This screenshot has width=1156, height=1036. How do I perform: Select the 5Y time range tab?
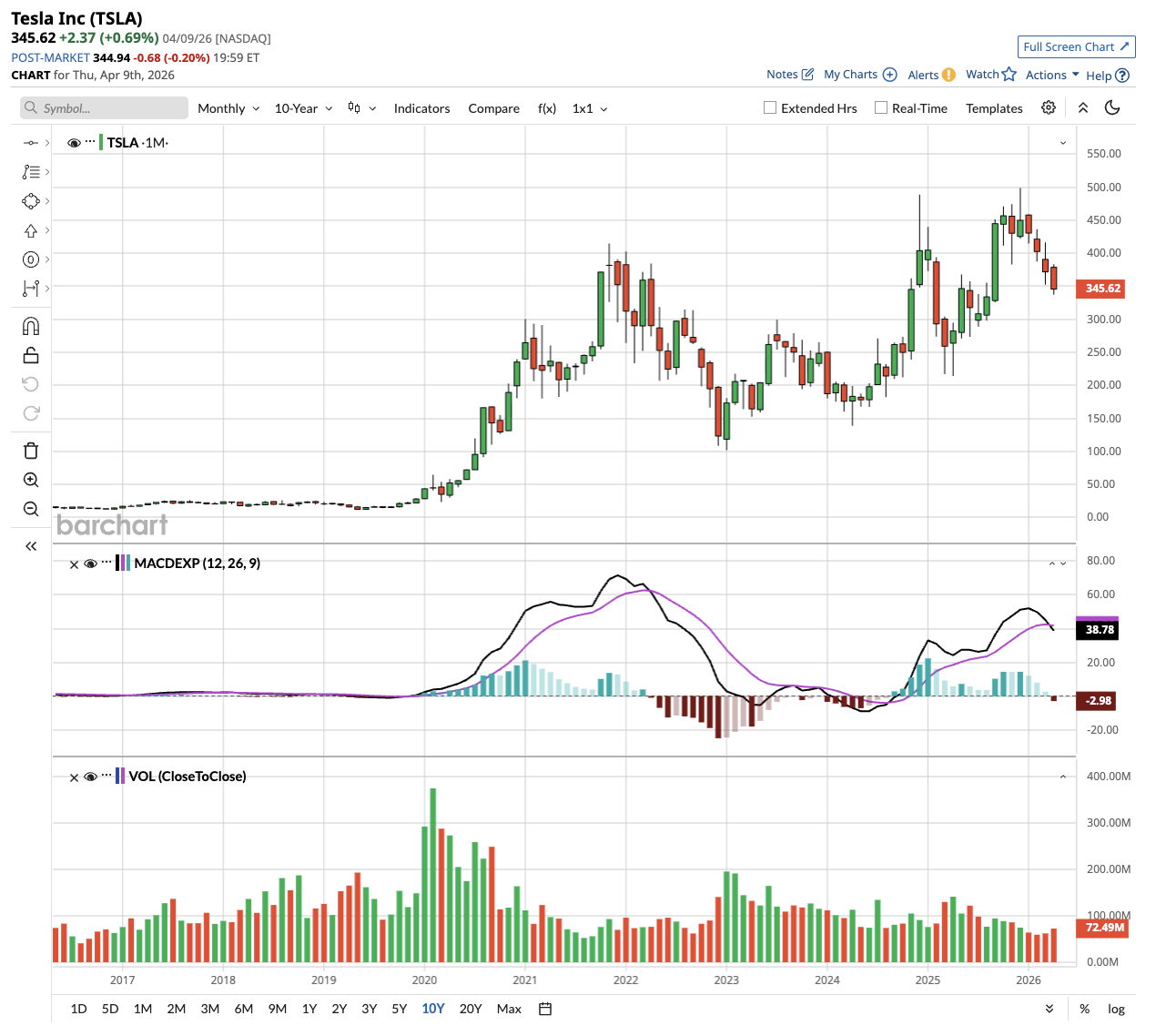pos(399,1009)
